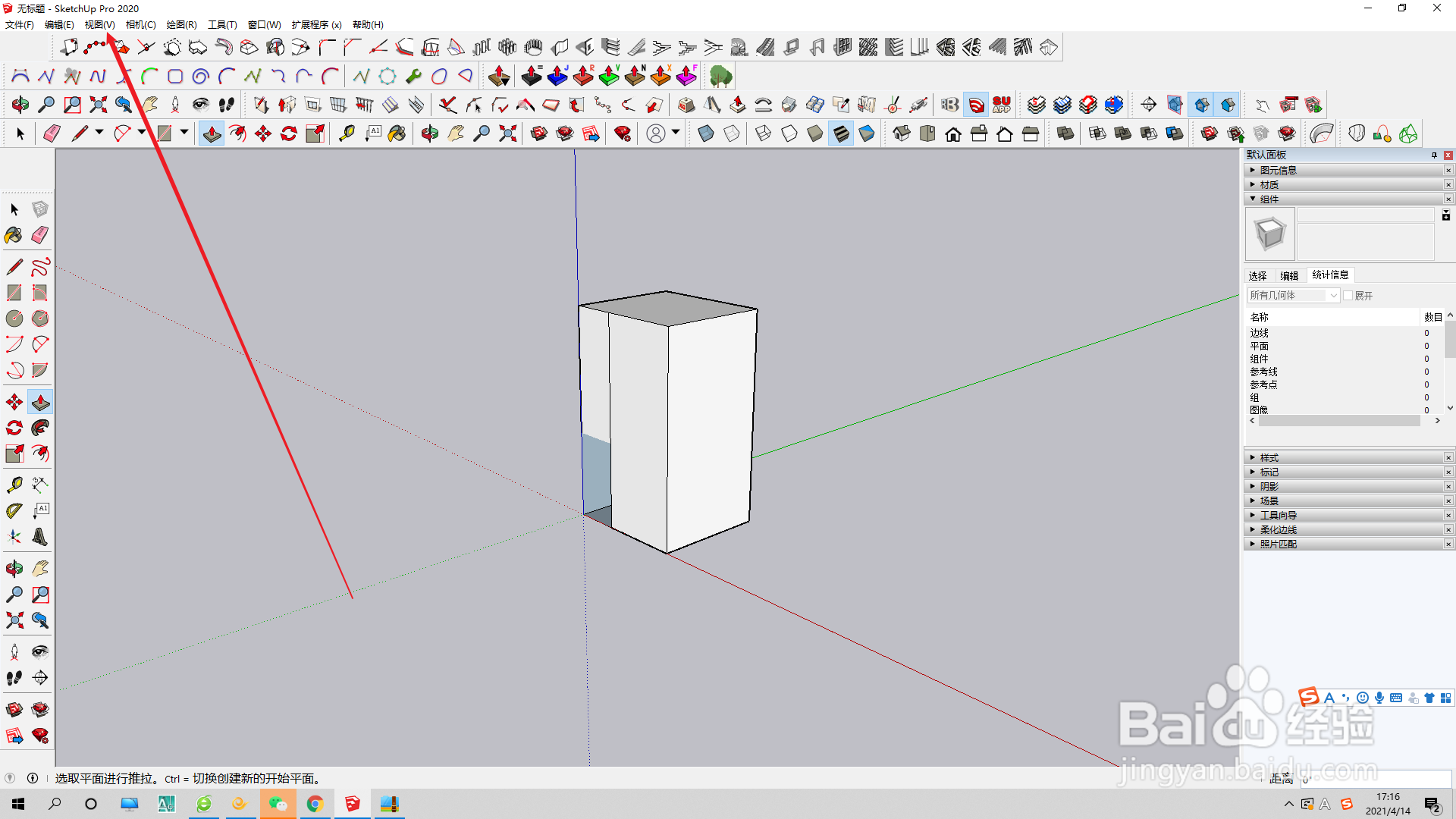Choose the Protractor tool in left toolbar
This screenshot has height=819, width=1456.
[x=14, y=511]
